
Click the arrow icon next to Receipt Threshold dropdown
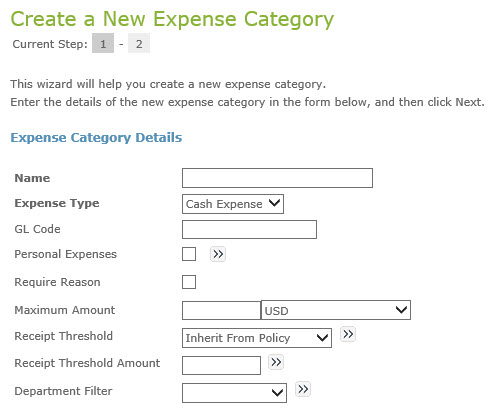pyautogui.click(x=348, y=334)
